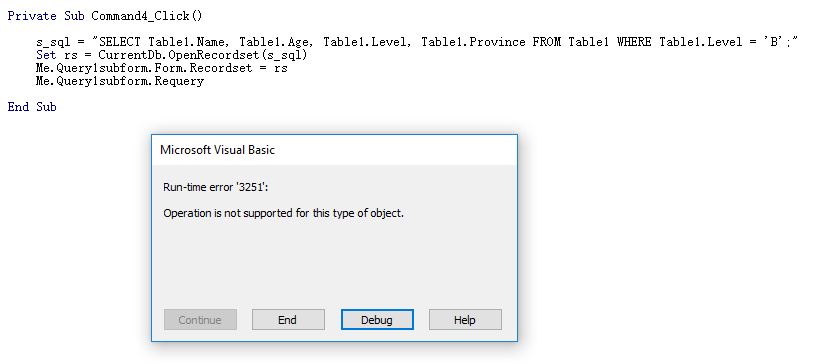The height and width of the screenshot is (364, 817).
Task: Click the FROM keyword in the SQL string
Action: [547, 42]
